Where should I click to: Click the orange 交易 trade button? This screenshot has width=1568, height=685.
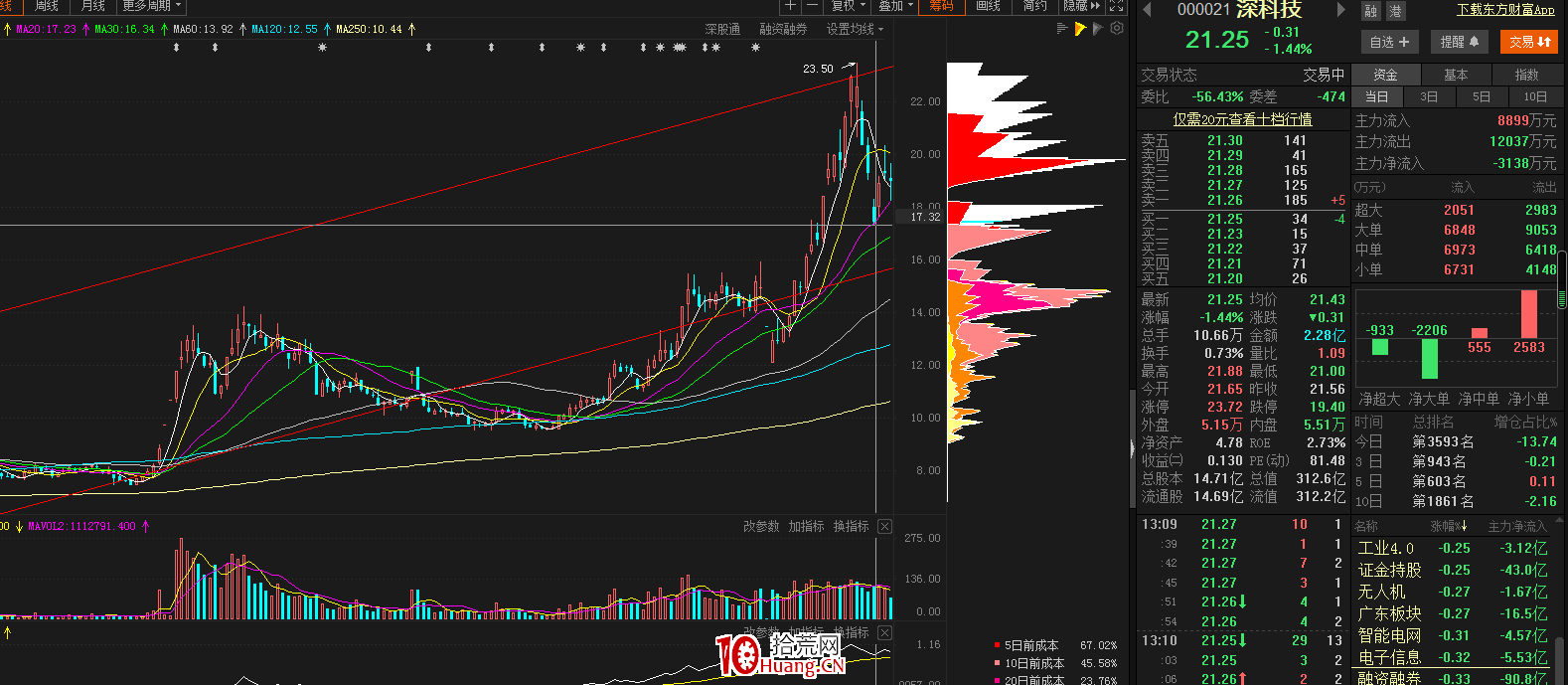(x=1529, y=42)
